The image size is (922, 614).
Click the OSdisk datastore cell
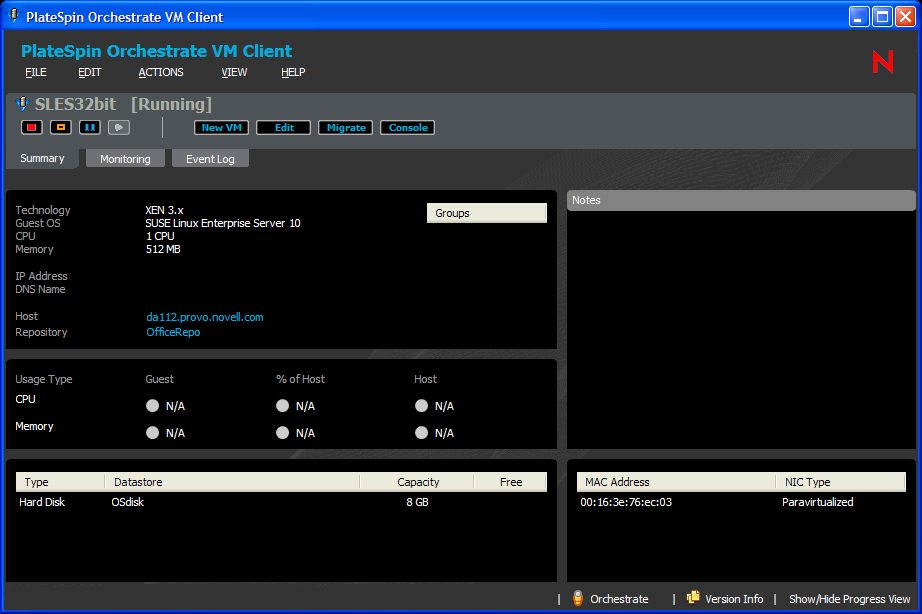(128, 502)
